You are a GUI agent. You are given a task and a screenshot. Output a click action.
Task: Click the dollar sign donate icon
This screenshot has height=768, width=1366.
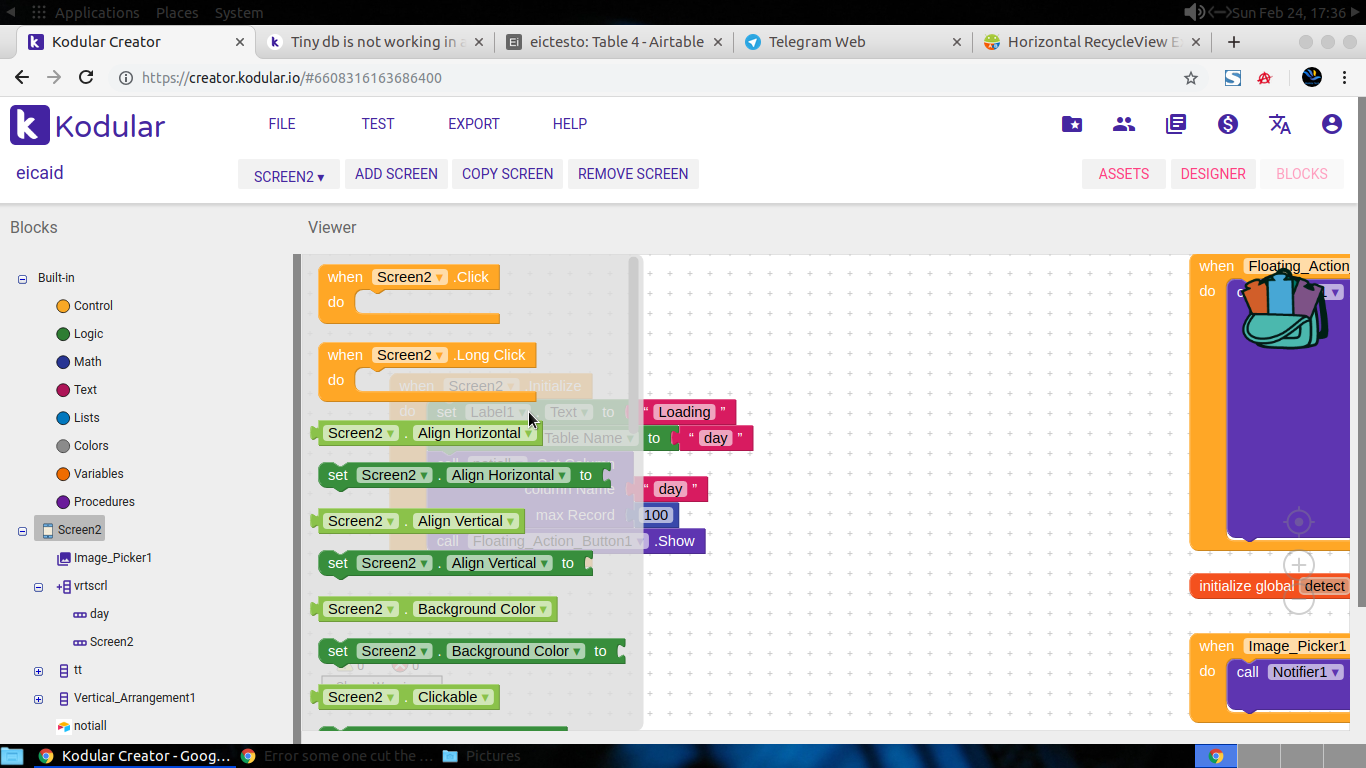(1228, 124)
